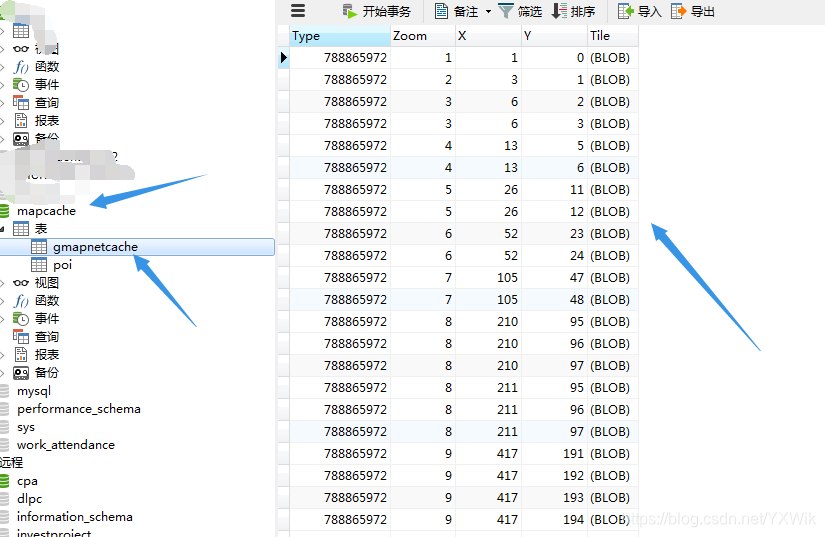Click the 筛选 filter funnel button
Viewport: 825px width, 537px height.
point(520,11)
